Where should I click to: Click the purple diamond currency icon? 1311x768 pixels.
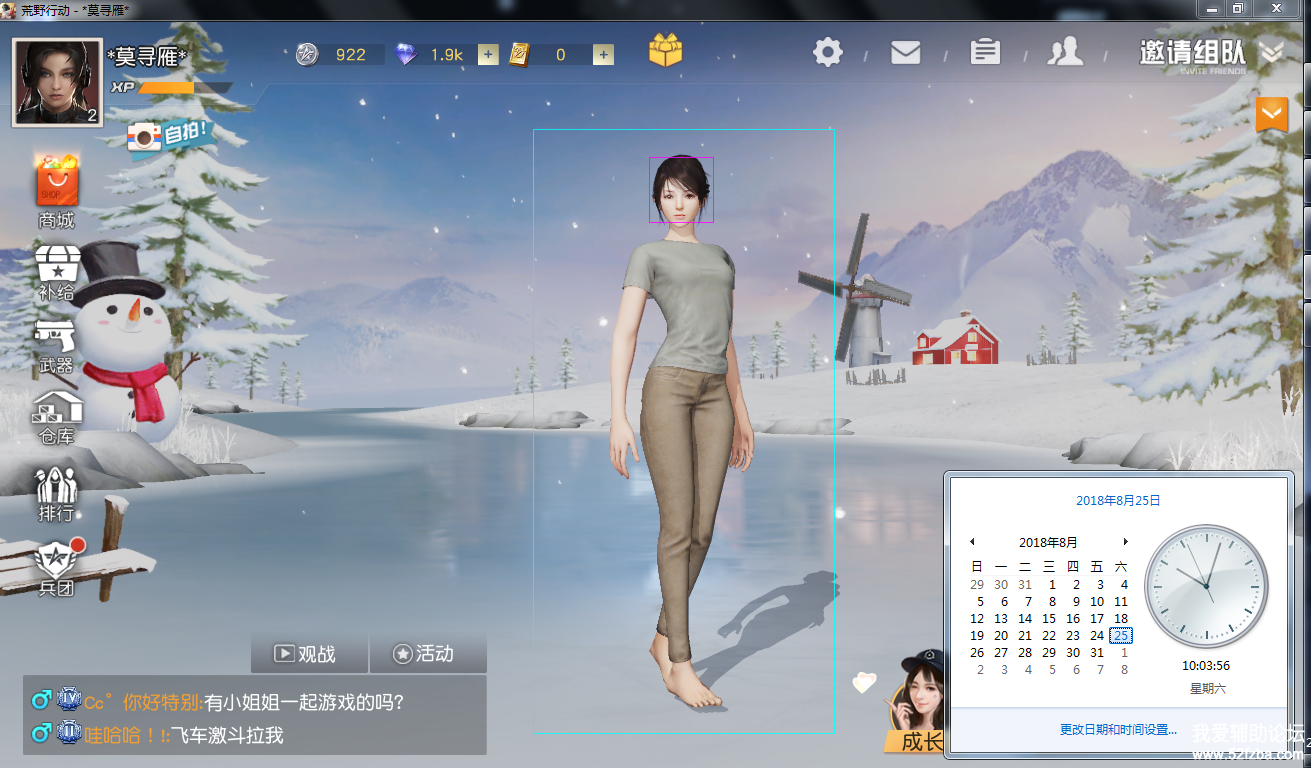point(405,54)
